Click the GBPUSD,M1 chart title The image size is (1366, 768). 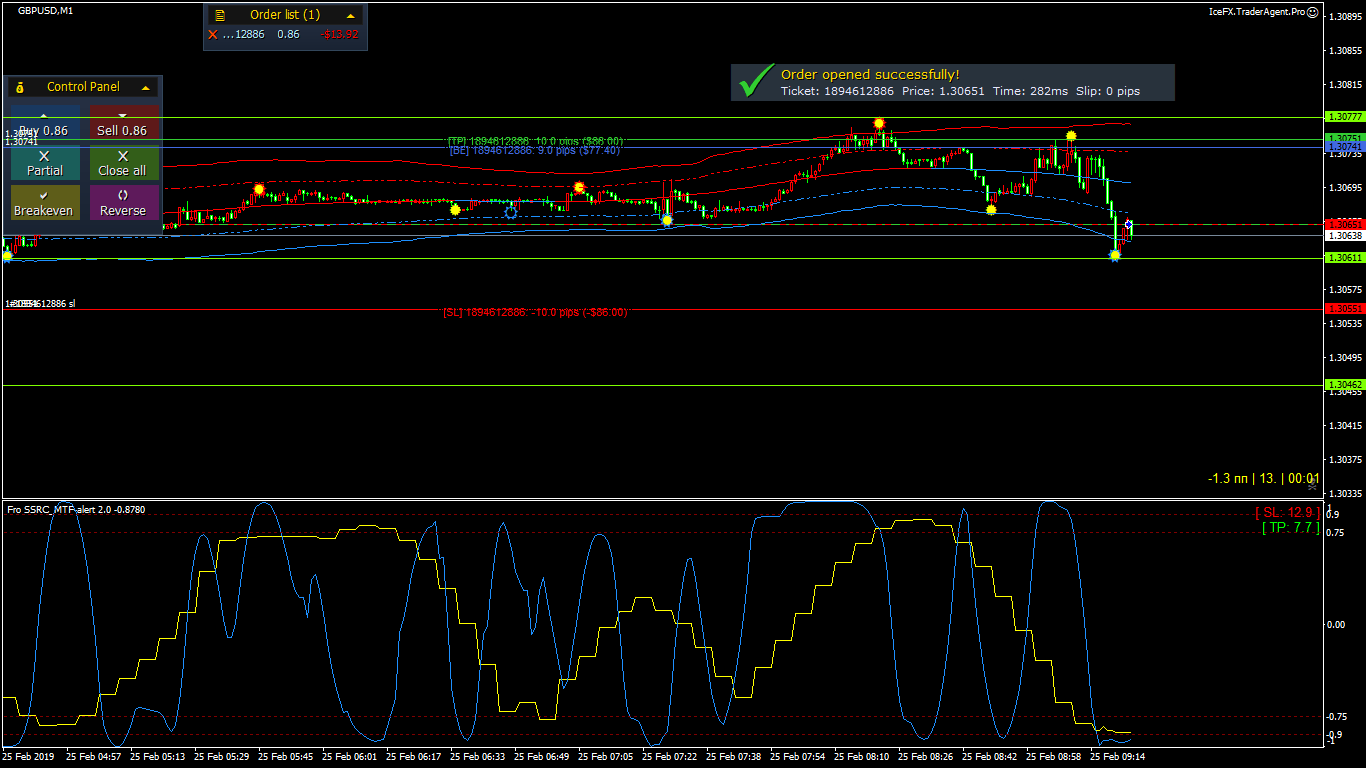click(45, 10)
